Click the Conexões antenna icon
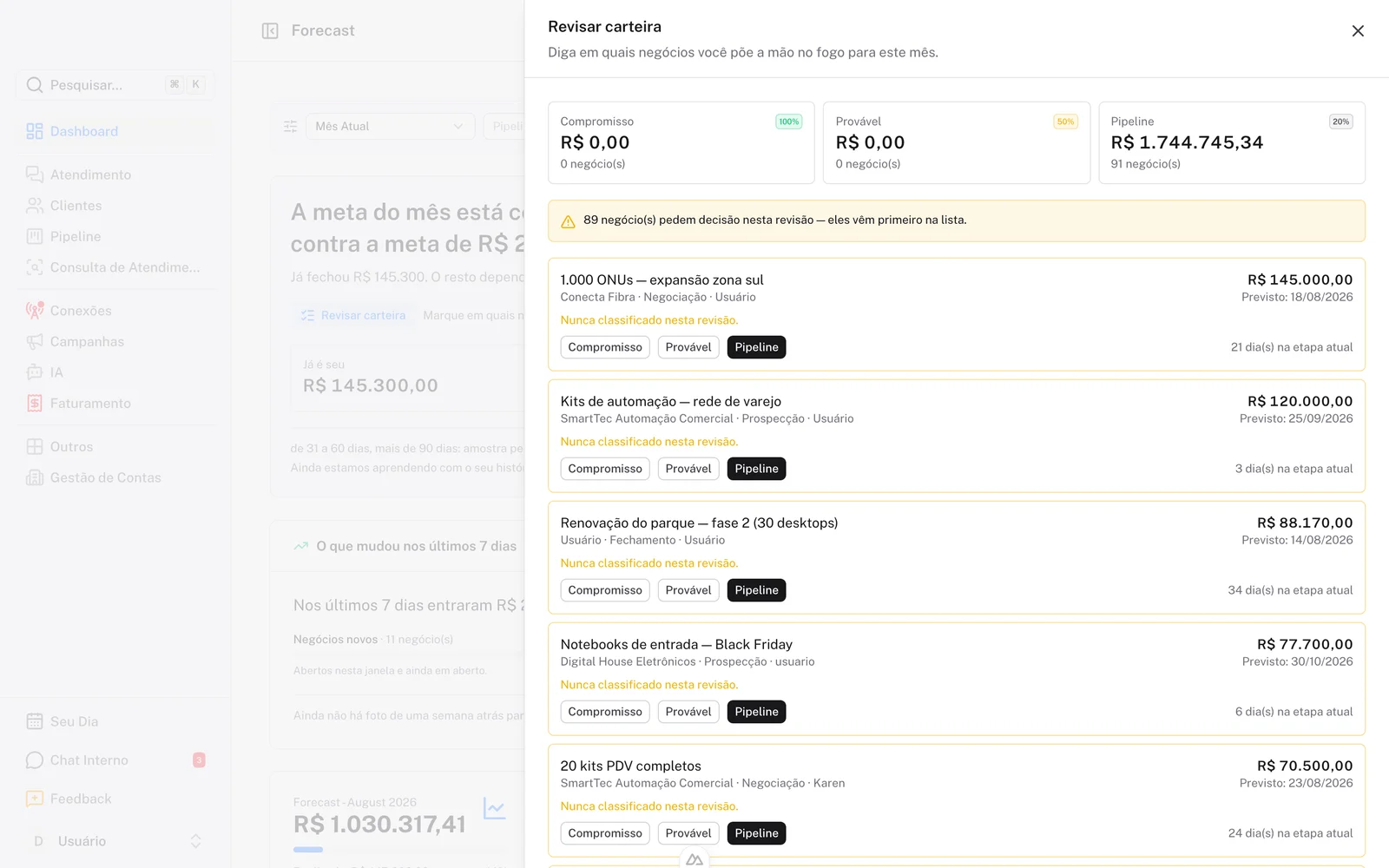1389x868 pixels. 35,311
